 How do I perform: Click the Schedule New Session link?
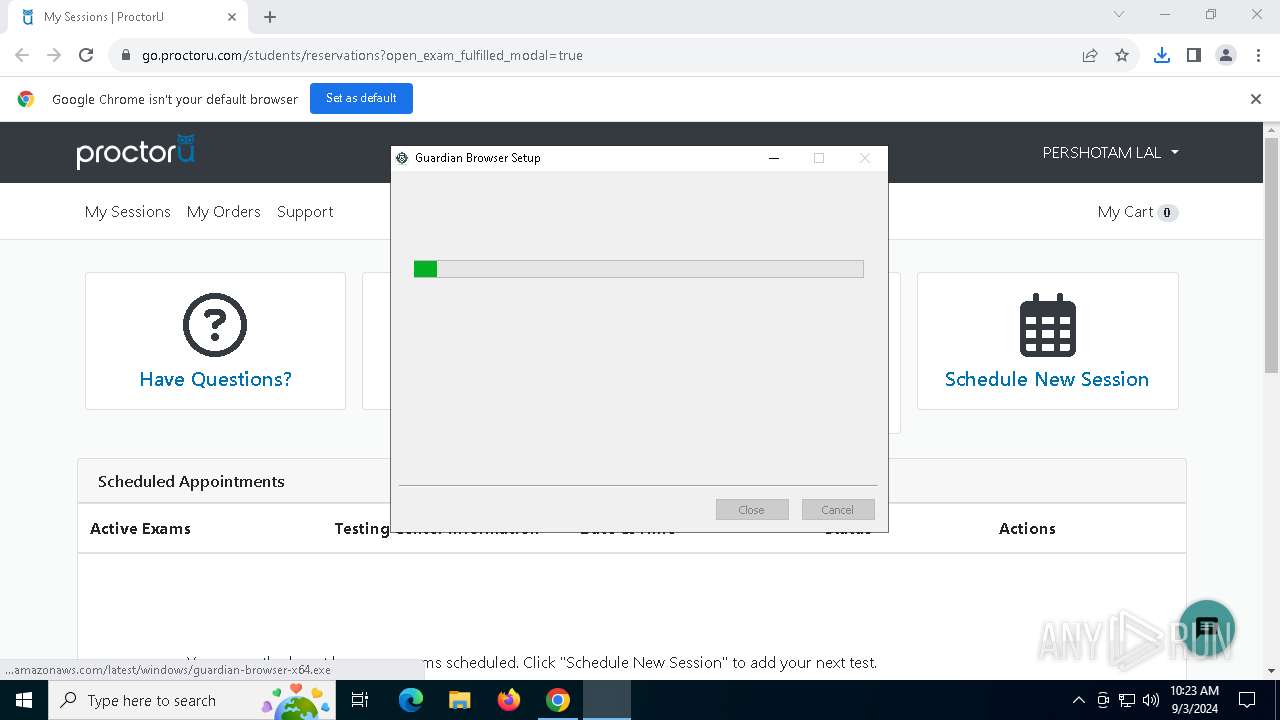(1047, 379)
